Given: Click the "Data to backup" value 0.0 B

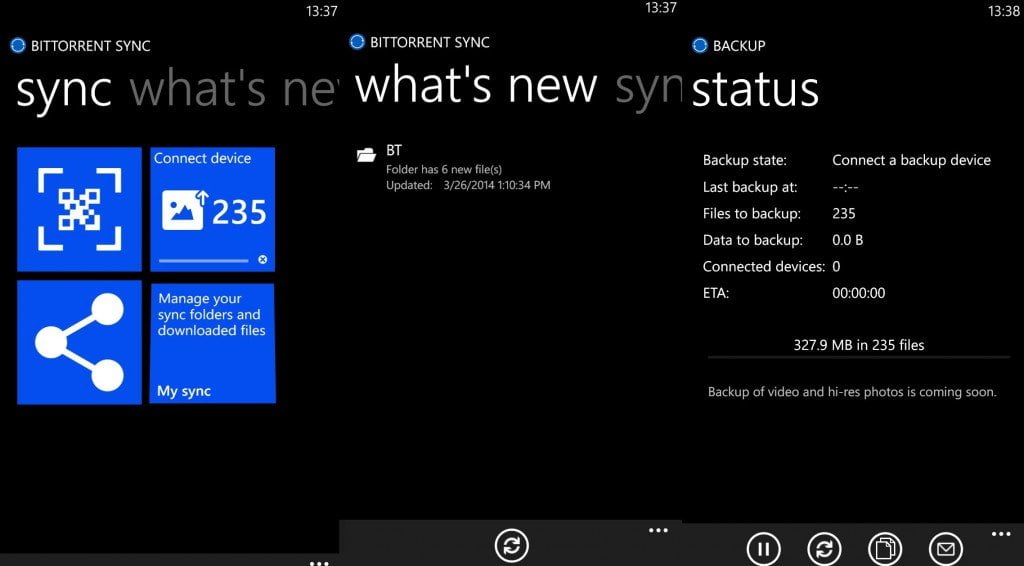Looking at the screenshot, I should tap(848, 240).
